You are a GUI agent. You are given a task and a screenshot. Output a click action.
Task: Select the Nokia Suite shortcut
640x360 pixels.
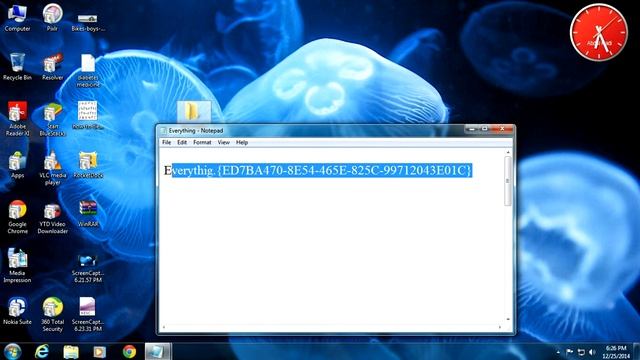click(17, 311)
